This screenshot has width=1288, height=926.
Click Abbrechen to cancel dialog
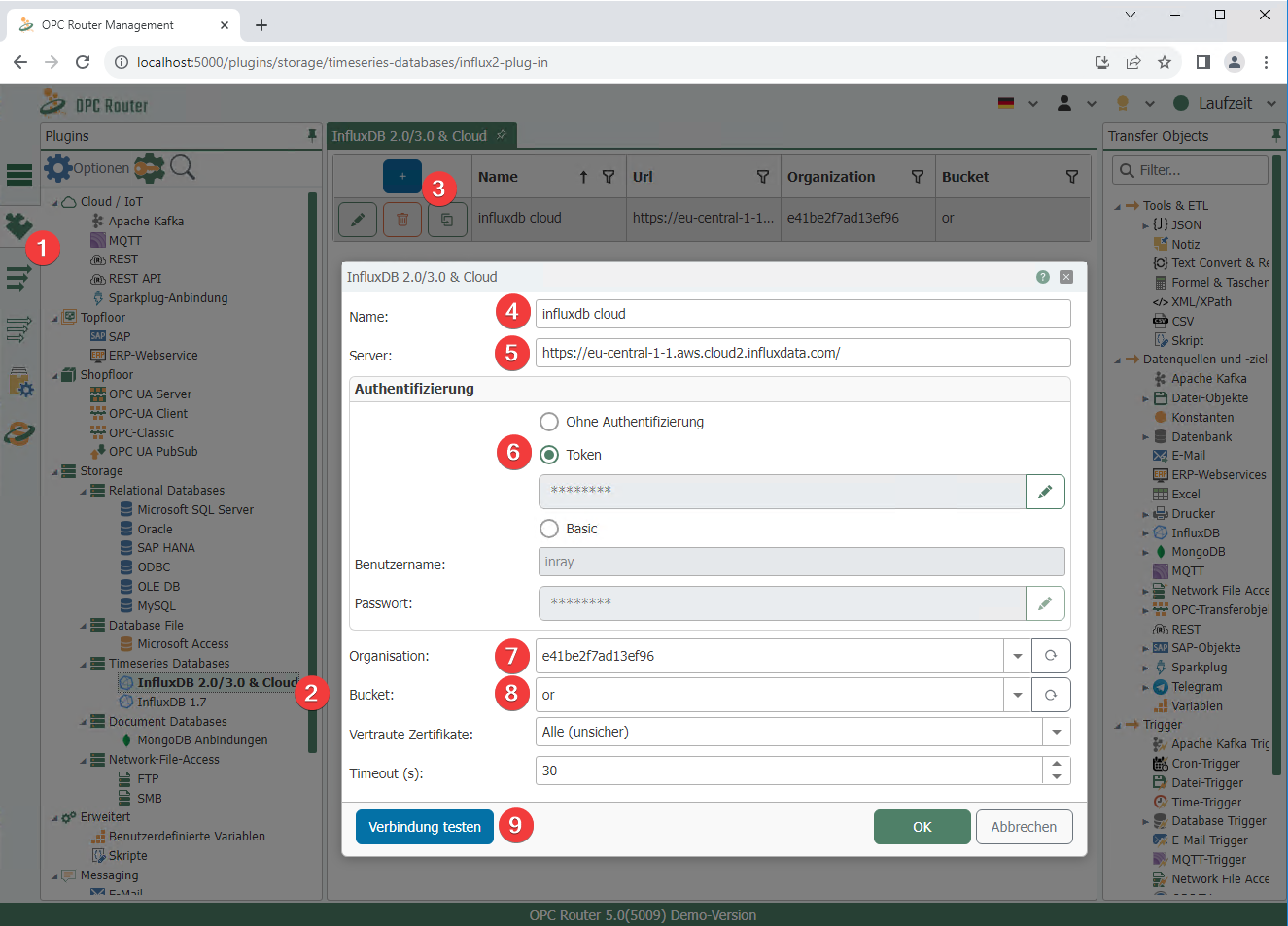point(1025,827)
